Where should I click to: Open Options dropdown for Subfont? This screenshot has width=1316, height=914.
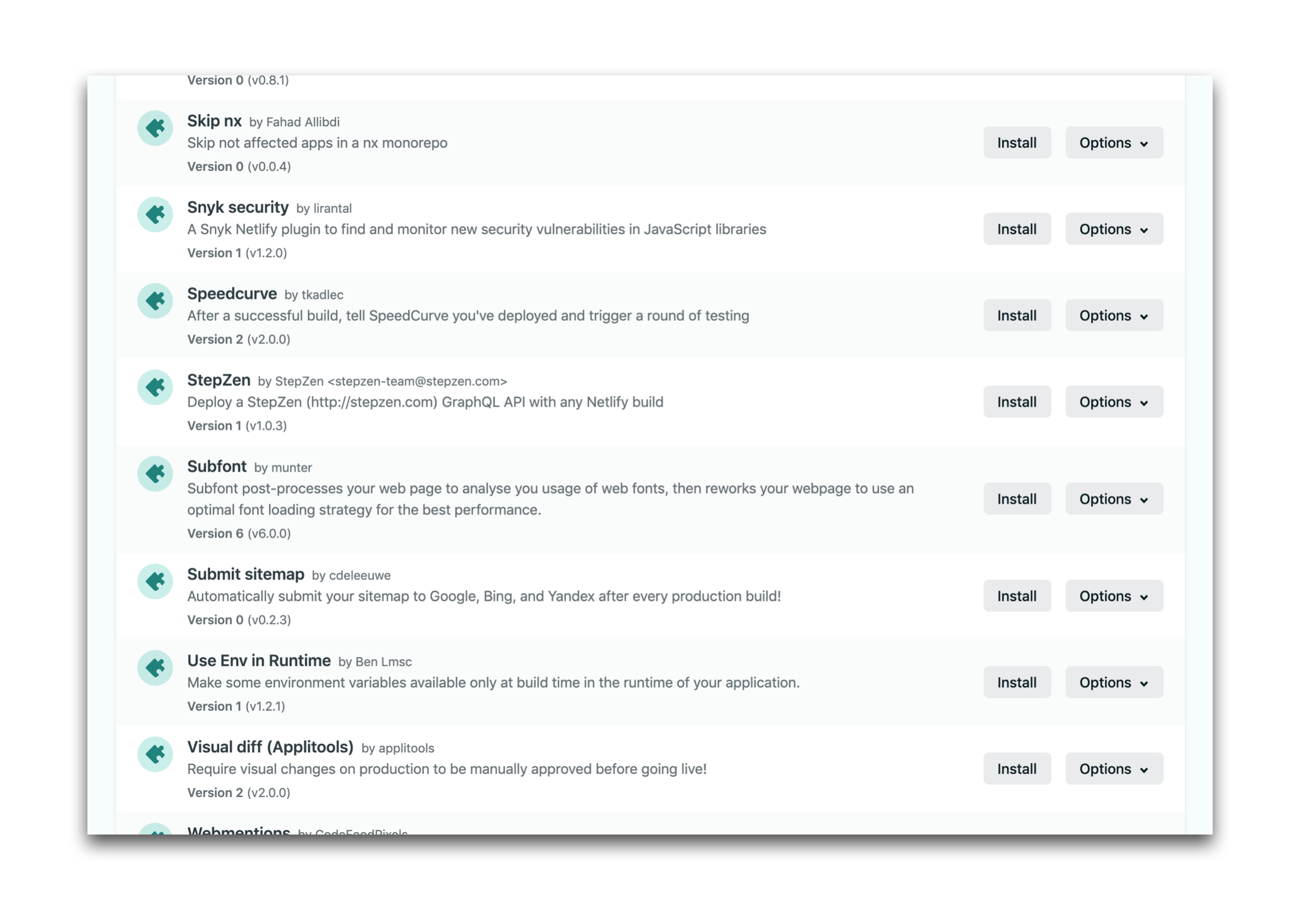tap(1113, 500)
